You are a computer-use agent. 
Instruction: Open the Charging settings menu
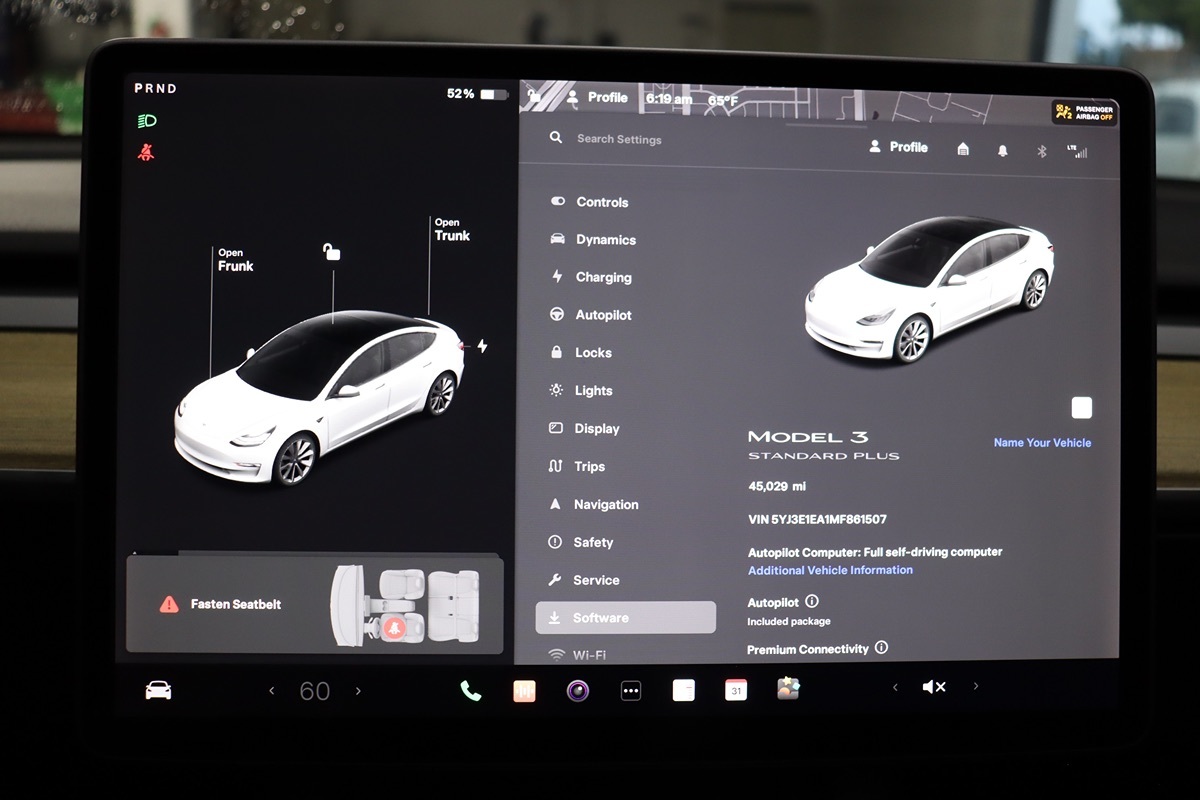coord(591,277)
